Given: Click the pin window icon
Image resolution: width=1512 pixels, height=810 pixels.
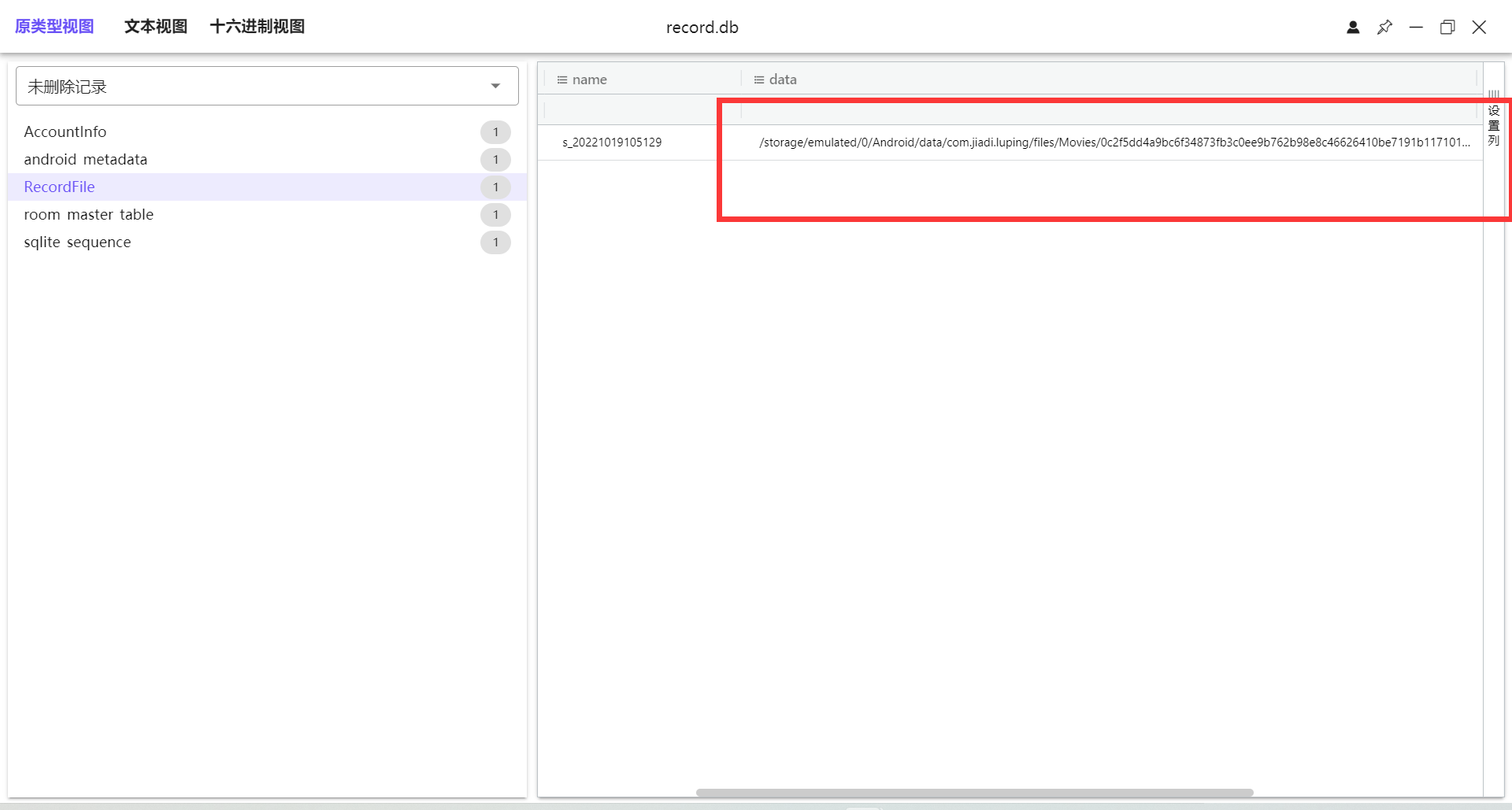Looking at the screenshot, I should click(1384, 28).
